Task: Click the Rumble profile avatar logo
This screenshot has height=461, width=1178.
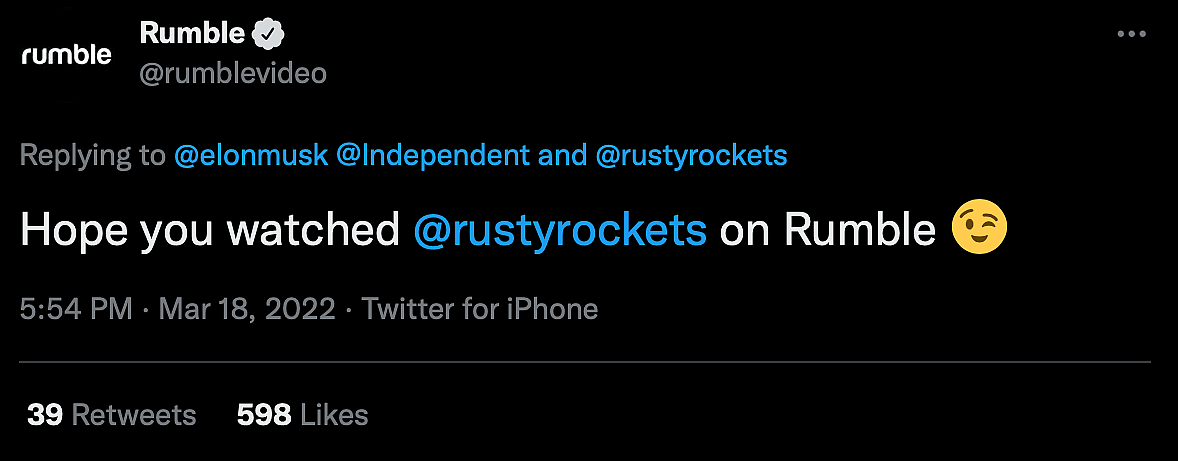Action: point(66,55)
